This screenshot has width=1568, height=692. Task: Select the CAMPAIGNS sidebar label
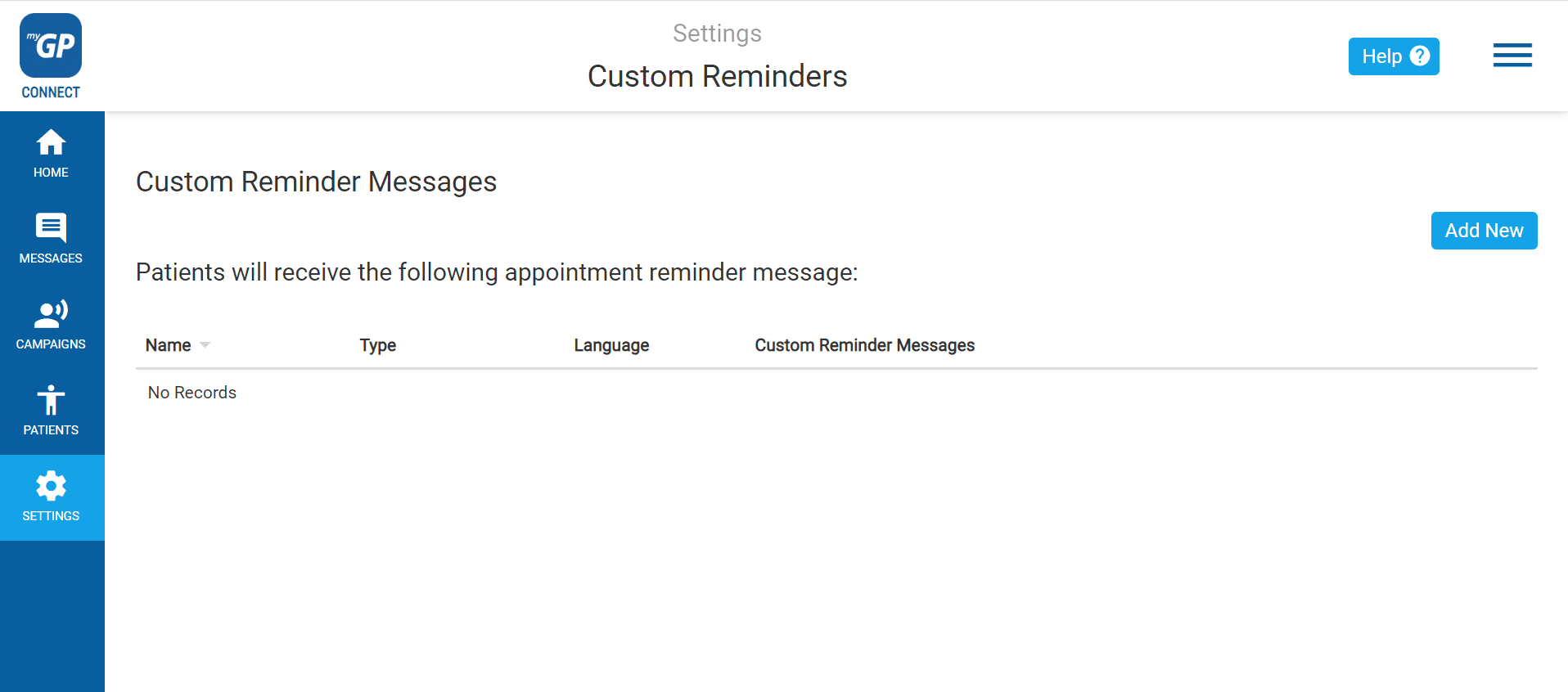tap(51, 344)
